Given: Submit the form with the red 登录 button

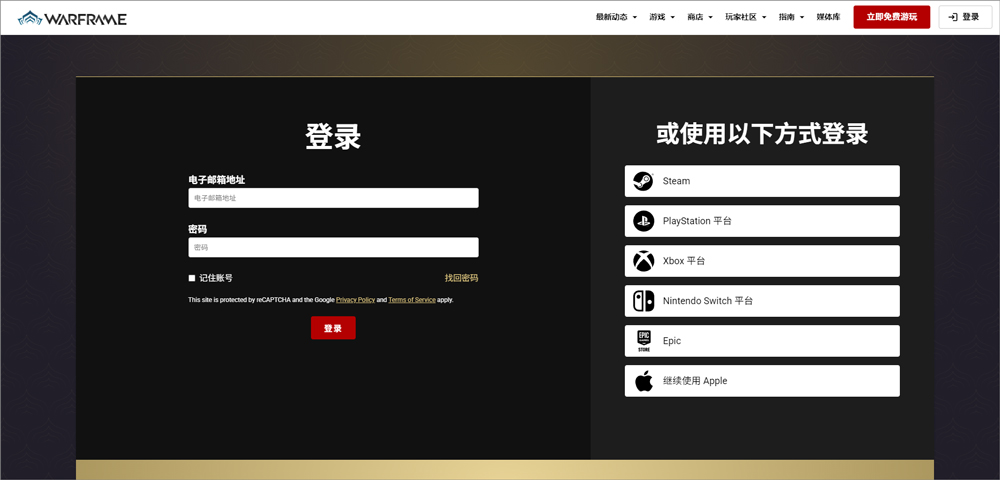Looking at the screenshot, I should [x=333, y=328].
